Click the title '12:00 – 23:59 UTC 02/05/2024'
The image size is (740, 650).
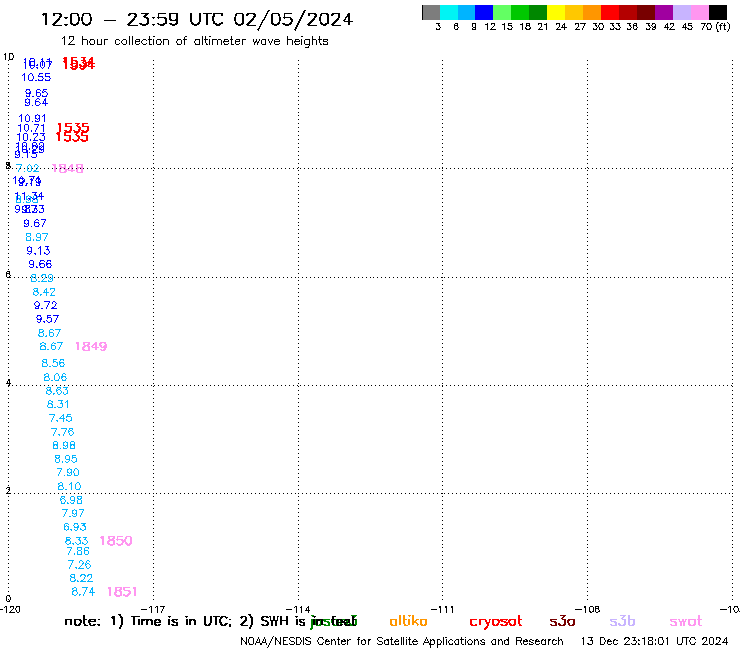197,19
